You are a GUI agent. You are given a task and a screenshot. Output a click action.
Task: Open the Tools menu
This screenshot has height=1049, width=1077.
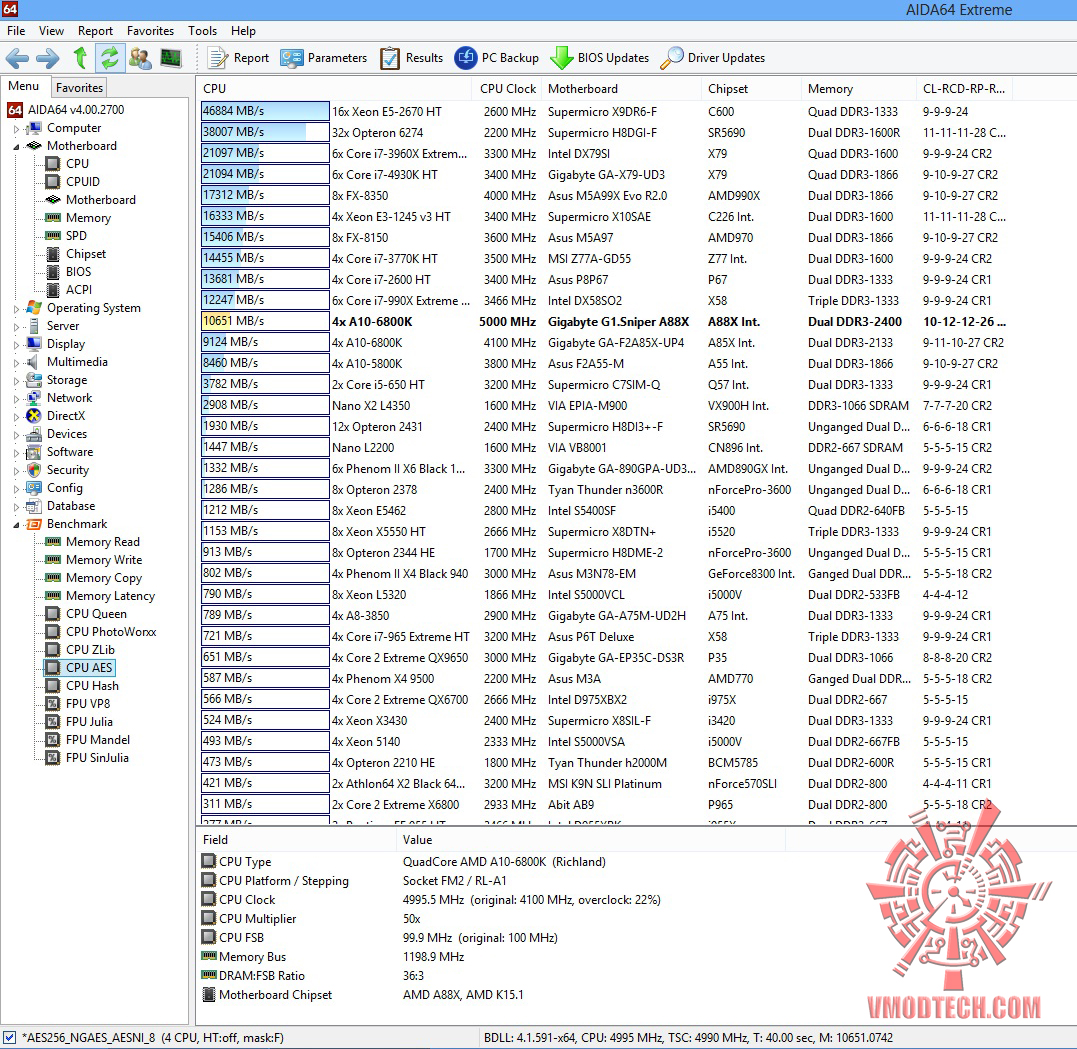pyautogui.click(x=203, y=31)
